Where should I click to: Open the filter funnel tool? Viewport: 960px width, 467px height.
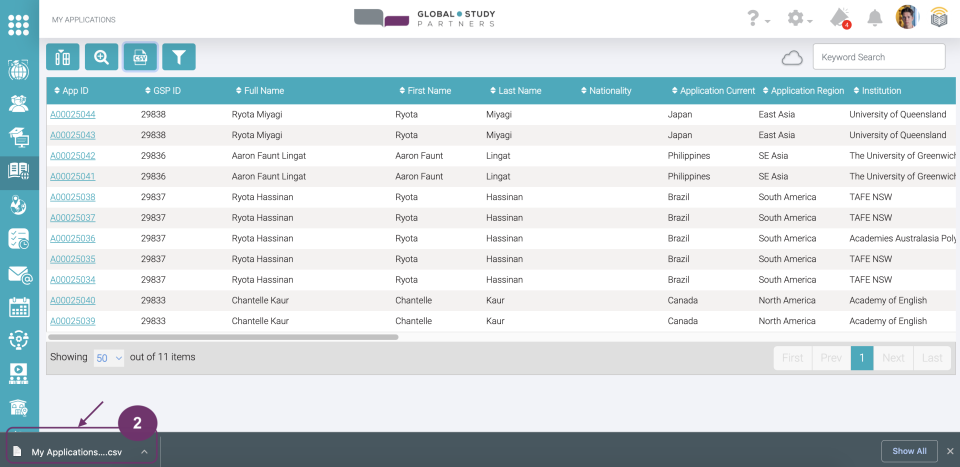179,57
